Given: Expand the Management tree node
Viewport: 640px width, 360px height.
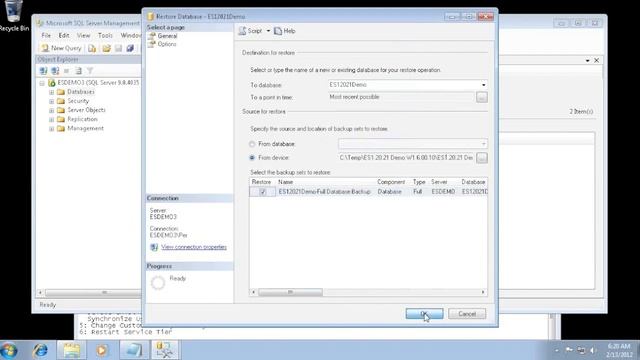Looking at the screenshot, I should pos(51,129).
